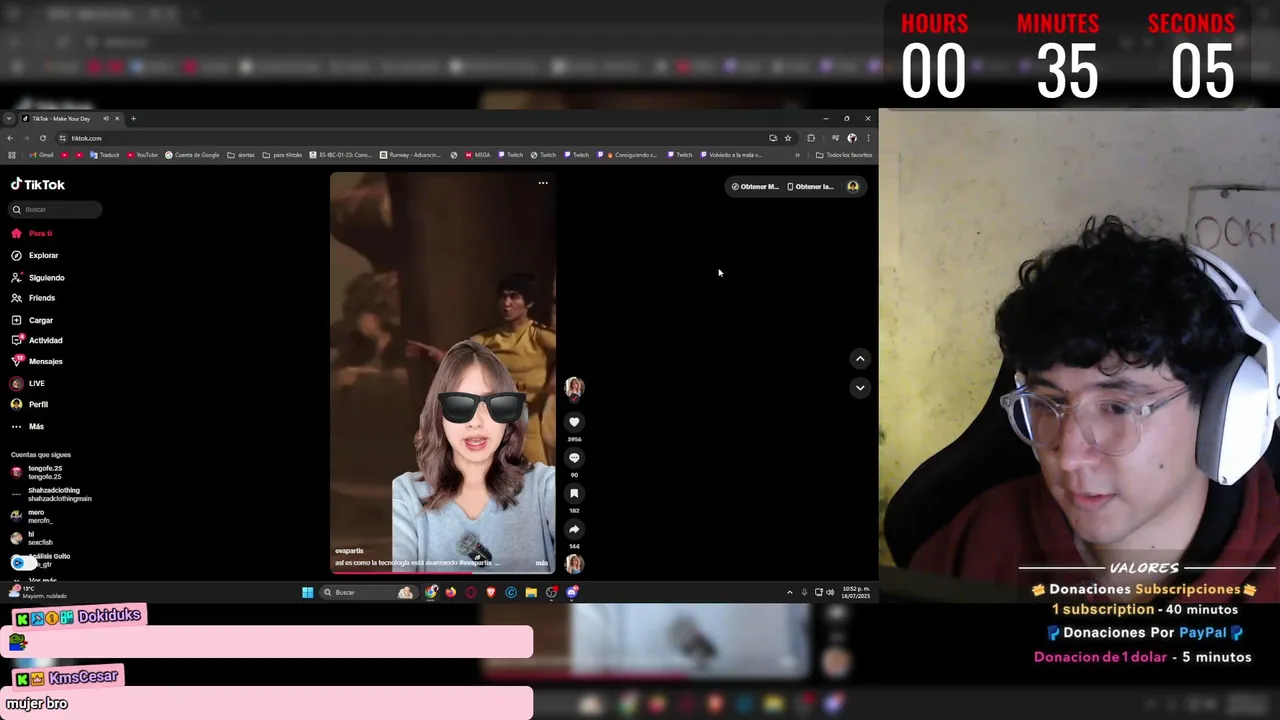This screenshot has height=720, width=1280.
Task: Click the evapartis username on the video
Action: pyautogui.click(x=349, y=551)
